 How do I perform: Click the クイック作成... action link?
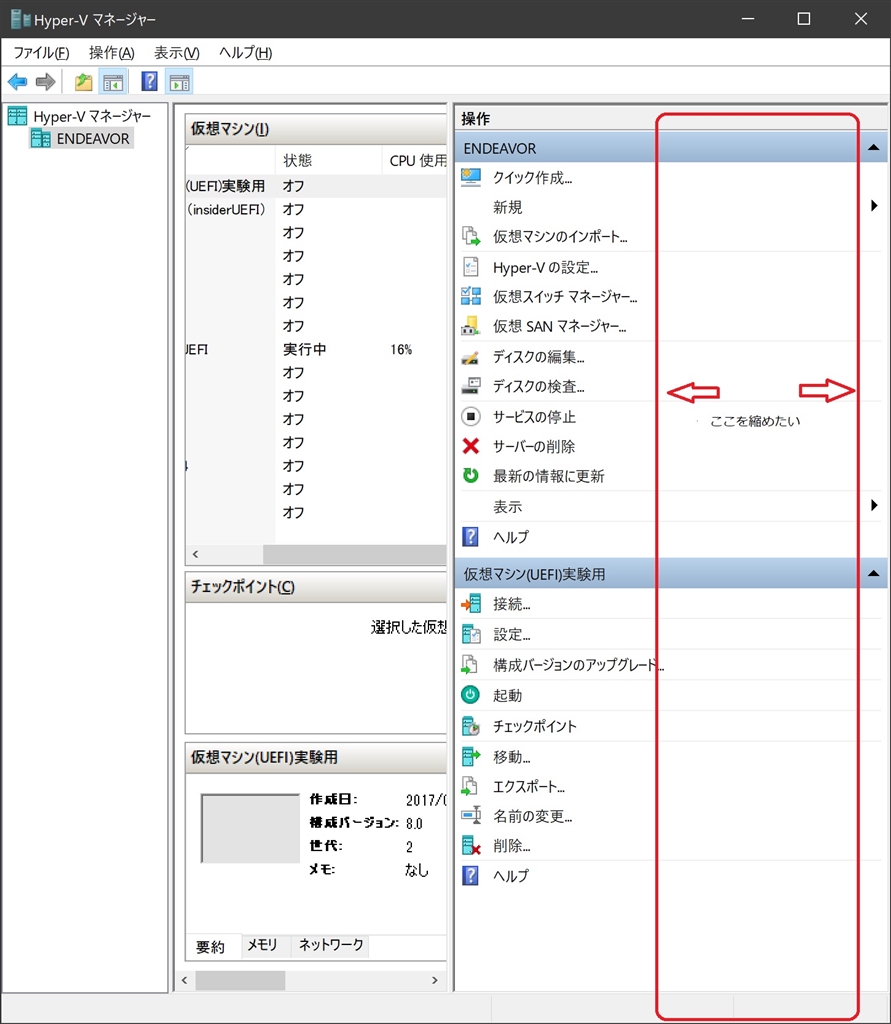(532, 178)
